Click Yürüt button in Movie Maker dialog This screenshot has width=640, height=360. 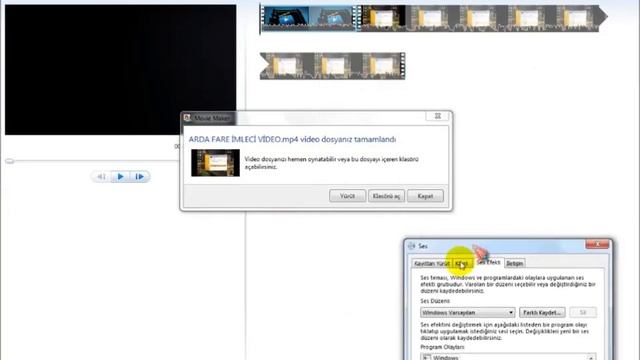coord(347,196)
